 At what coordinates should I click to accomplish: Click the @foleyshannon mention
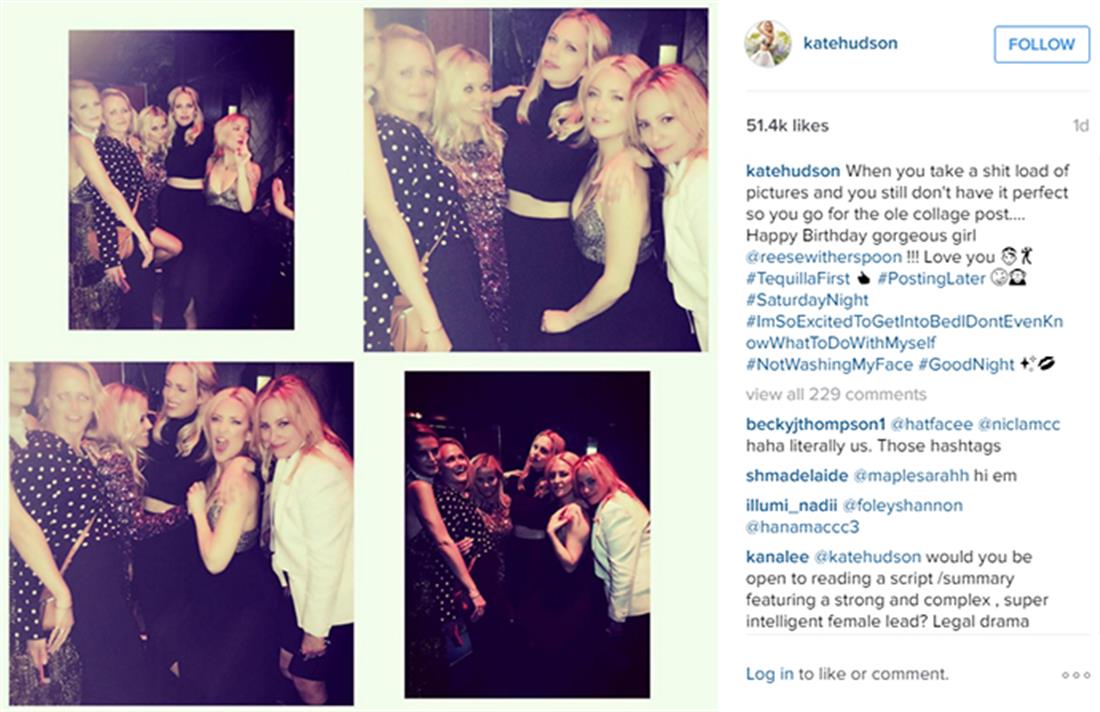tap(902, 505)
